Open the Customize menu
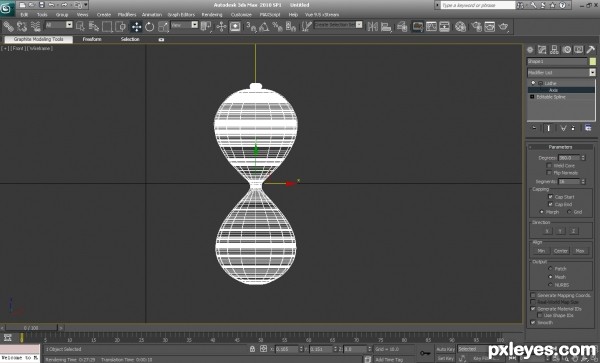 coord(241,15)
